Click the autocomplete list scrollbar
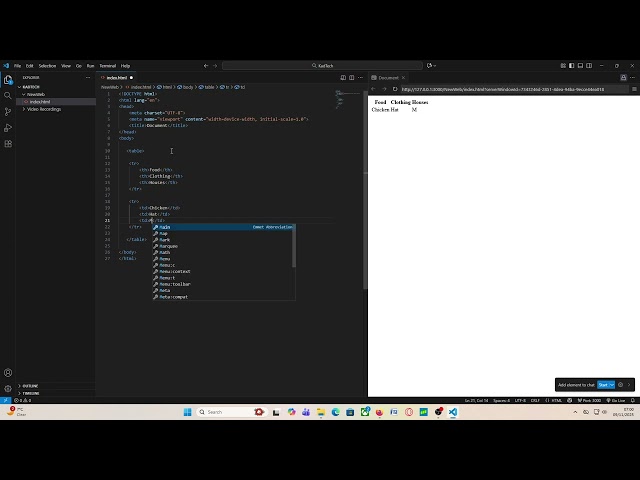The width and height of the screenshot is (640, 480). tap(294, 246)
